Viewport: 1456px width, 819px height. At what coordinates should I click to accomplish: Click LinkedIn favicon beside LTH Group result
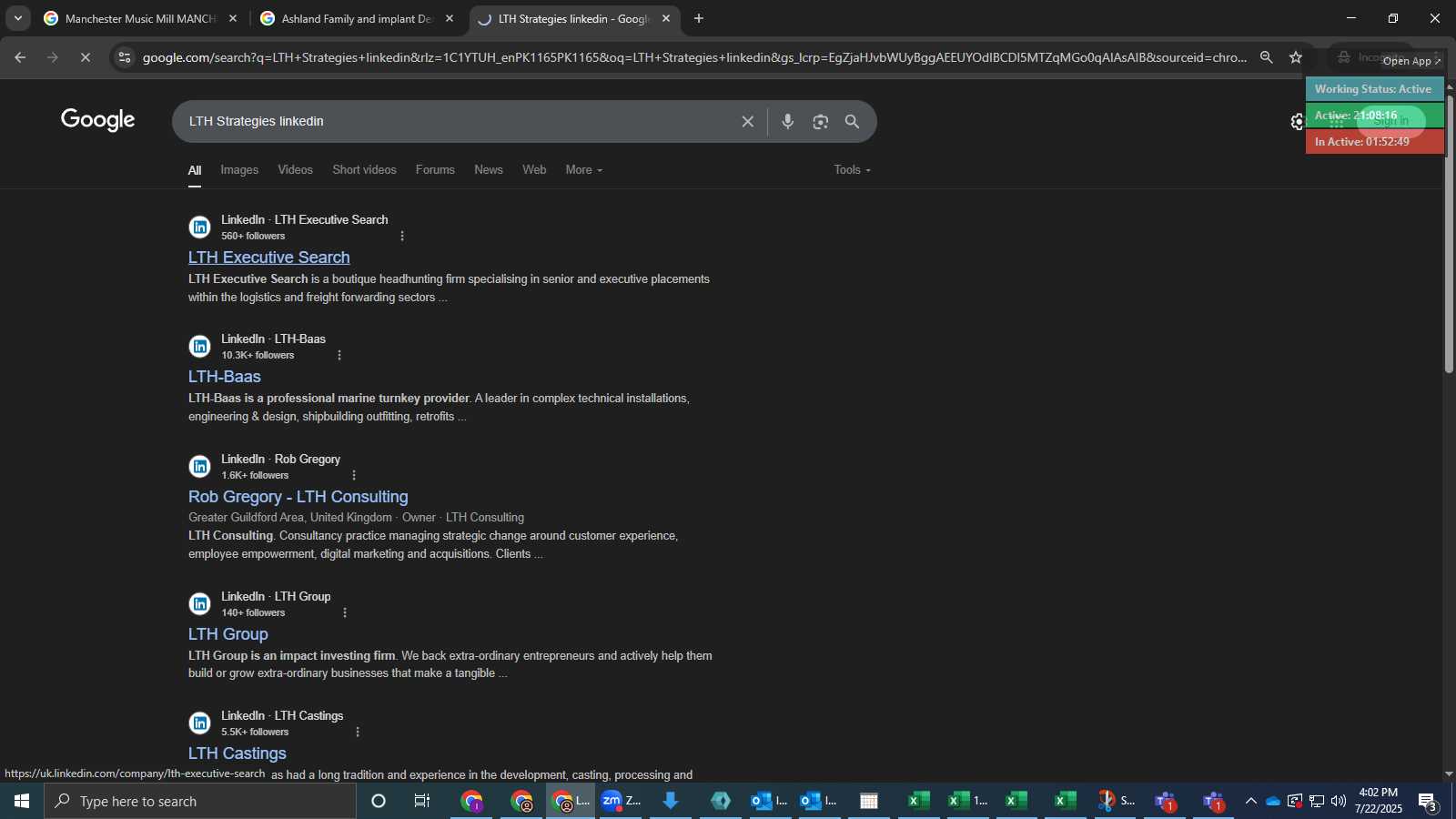[199, 604]
